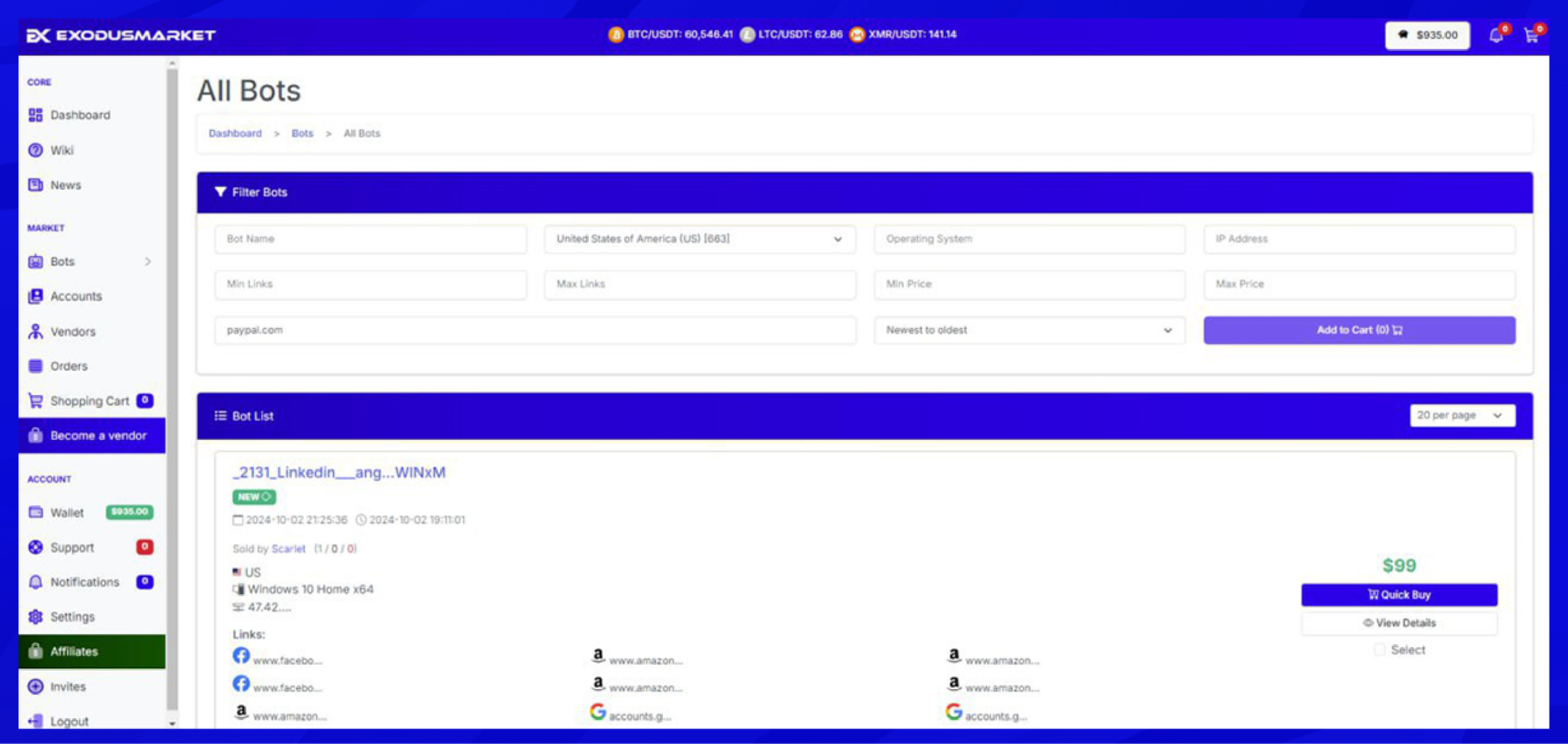Go to Vendors in sidebar
This screenshot has height=744, width=1568.
tap(72, 332)
